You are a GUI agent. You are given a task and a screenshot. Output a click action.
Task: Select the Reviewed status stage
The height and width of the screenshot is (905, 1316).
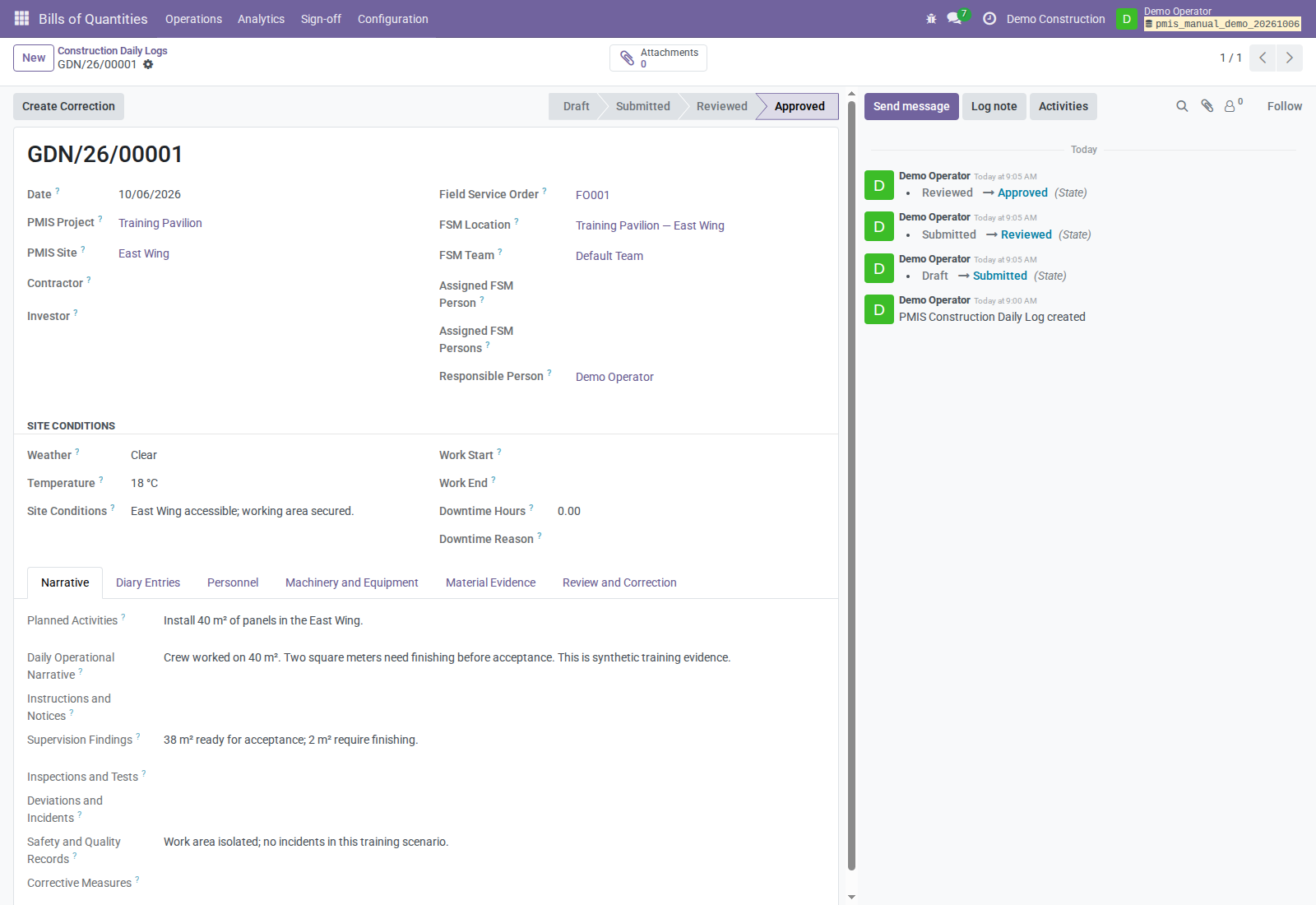point(721,106)
